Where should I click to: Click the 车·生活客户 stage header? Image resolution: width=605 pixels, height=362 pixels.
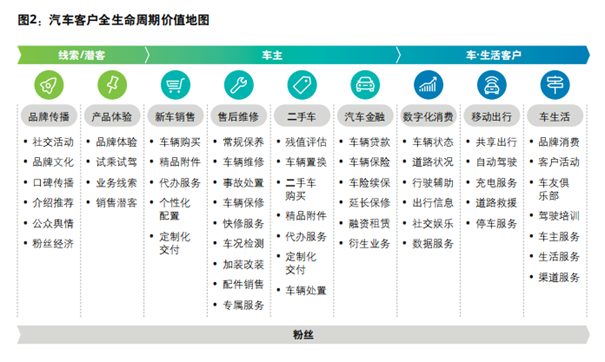(x=493, y=55)
